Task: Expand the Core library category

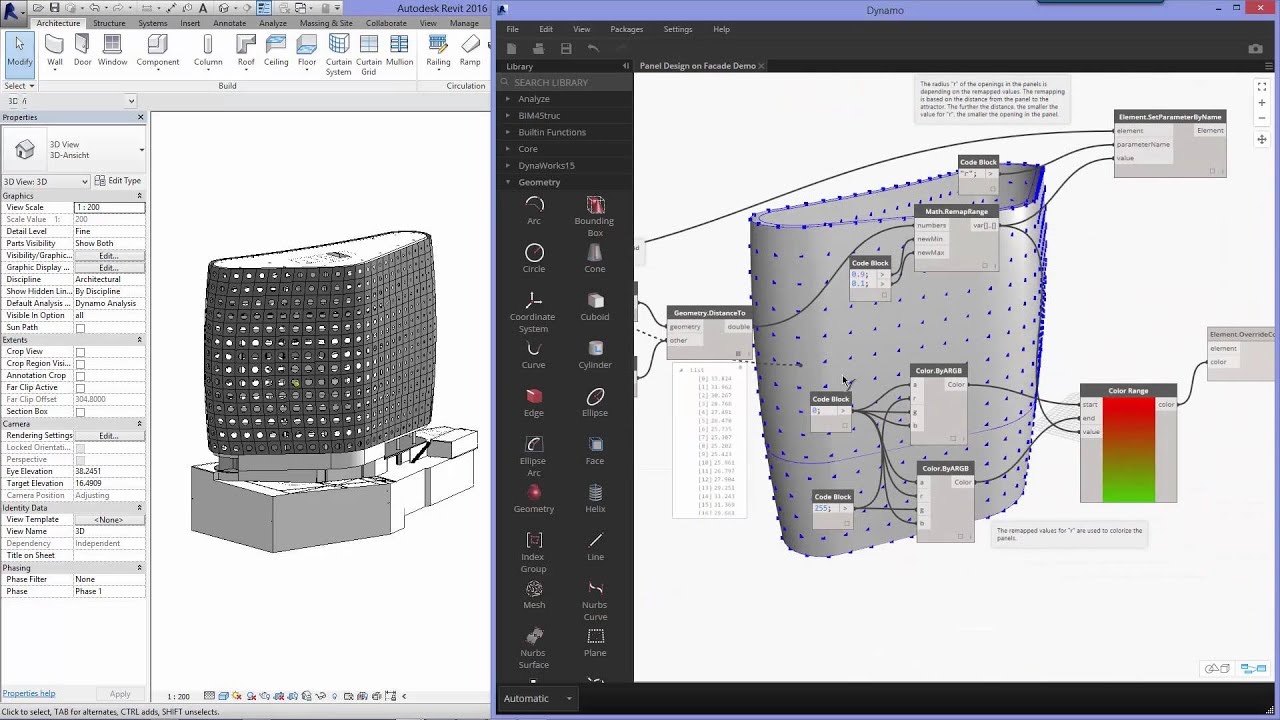Action: click(528, 149)
